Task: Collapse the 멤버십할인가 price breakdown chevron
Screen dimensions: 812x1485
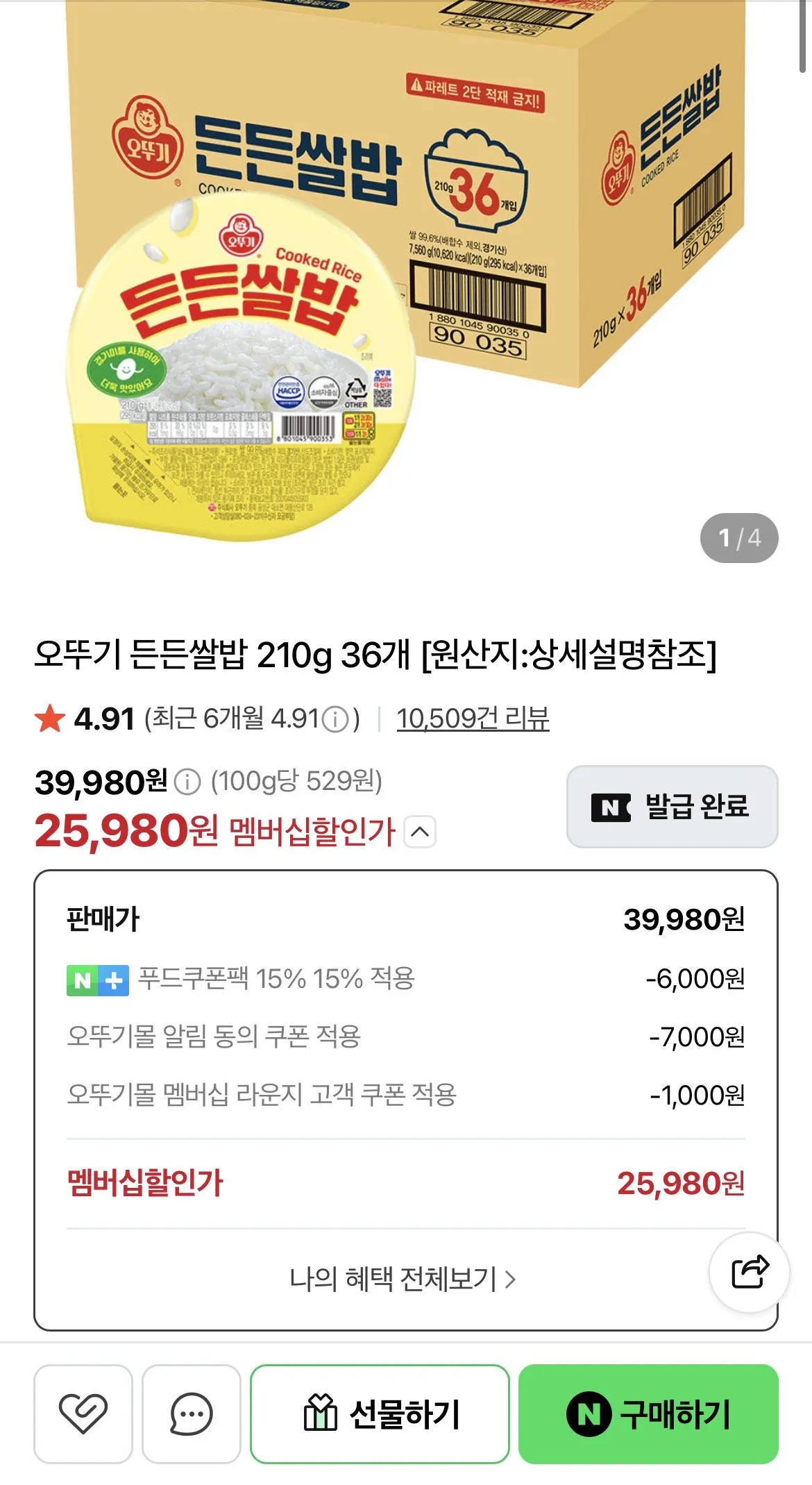Action: click(420, 832)
